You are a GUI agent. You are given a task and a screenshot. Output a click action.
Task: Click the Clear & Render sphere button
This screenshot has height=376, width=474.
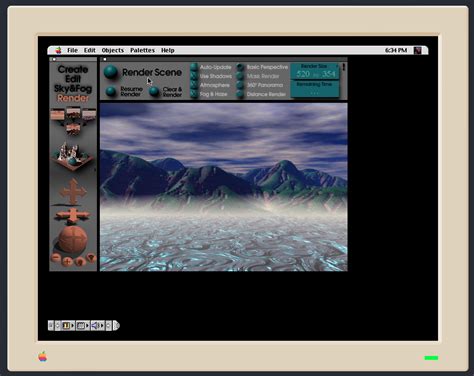[x=154, y=91]
